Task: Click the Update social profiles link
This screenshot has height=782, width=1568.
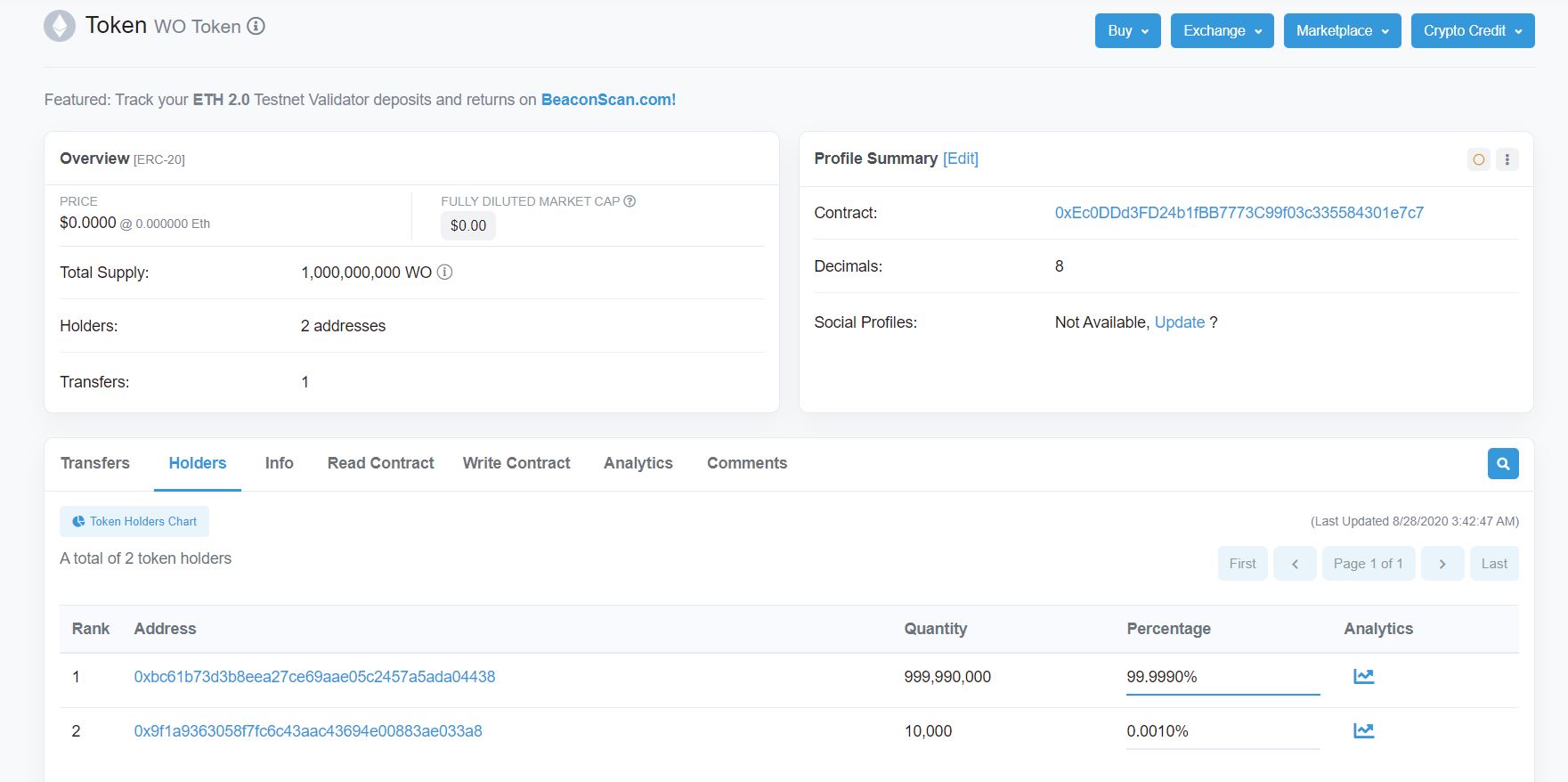Action: 1180,322
